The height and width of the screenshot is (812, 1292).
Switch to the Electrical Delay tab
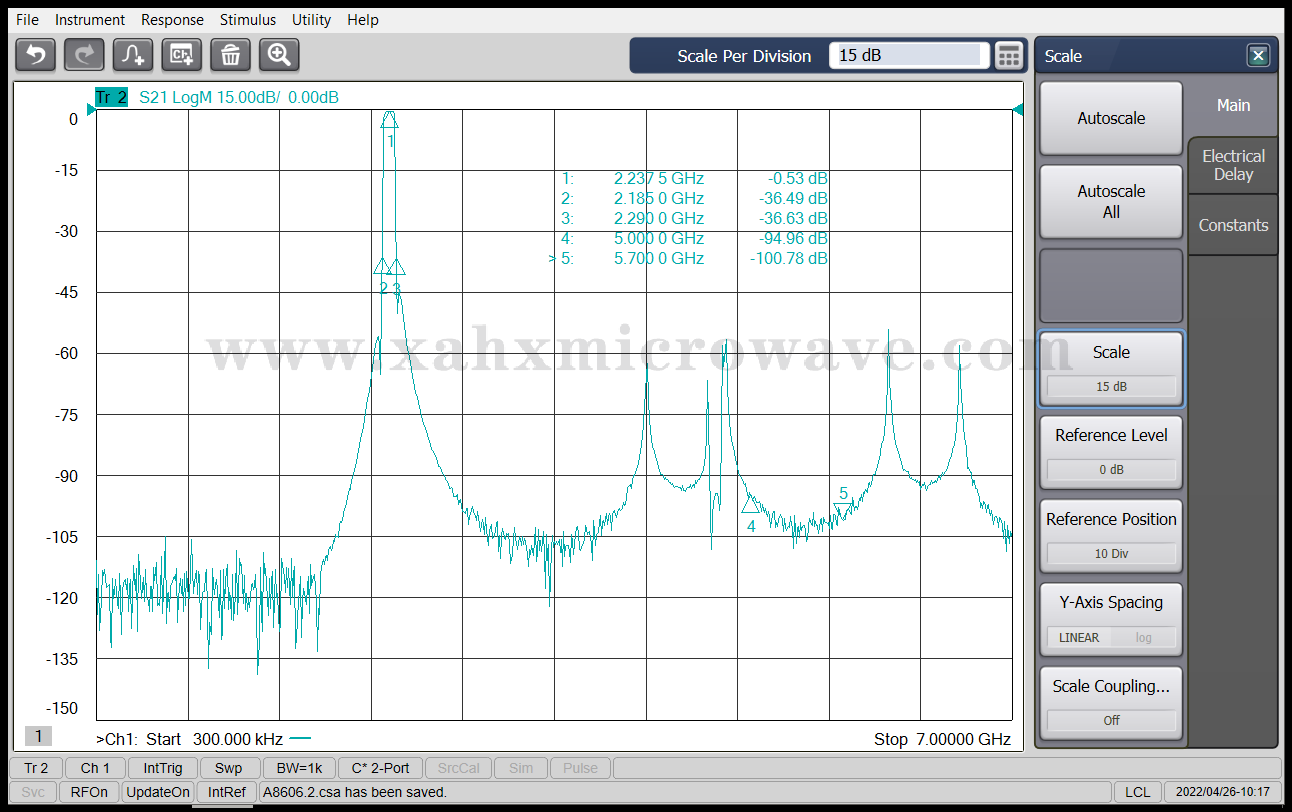point(1233,165)
